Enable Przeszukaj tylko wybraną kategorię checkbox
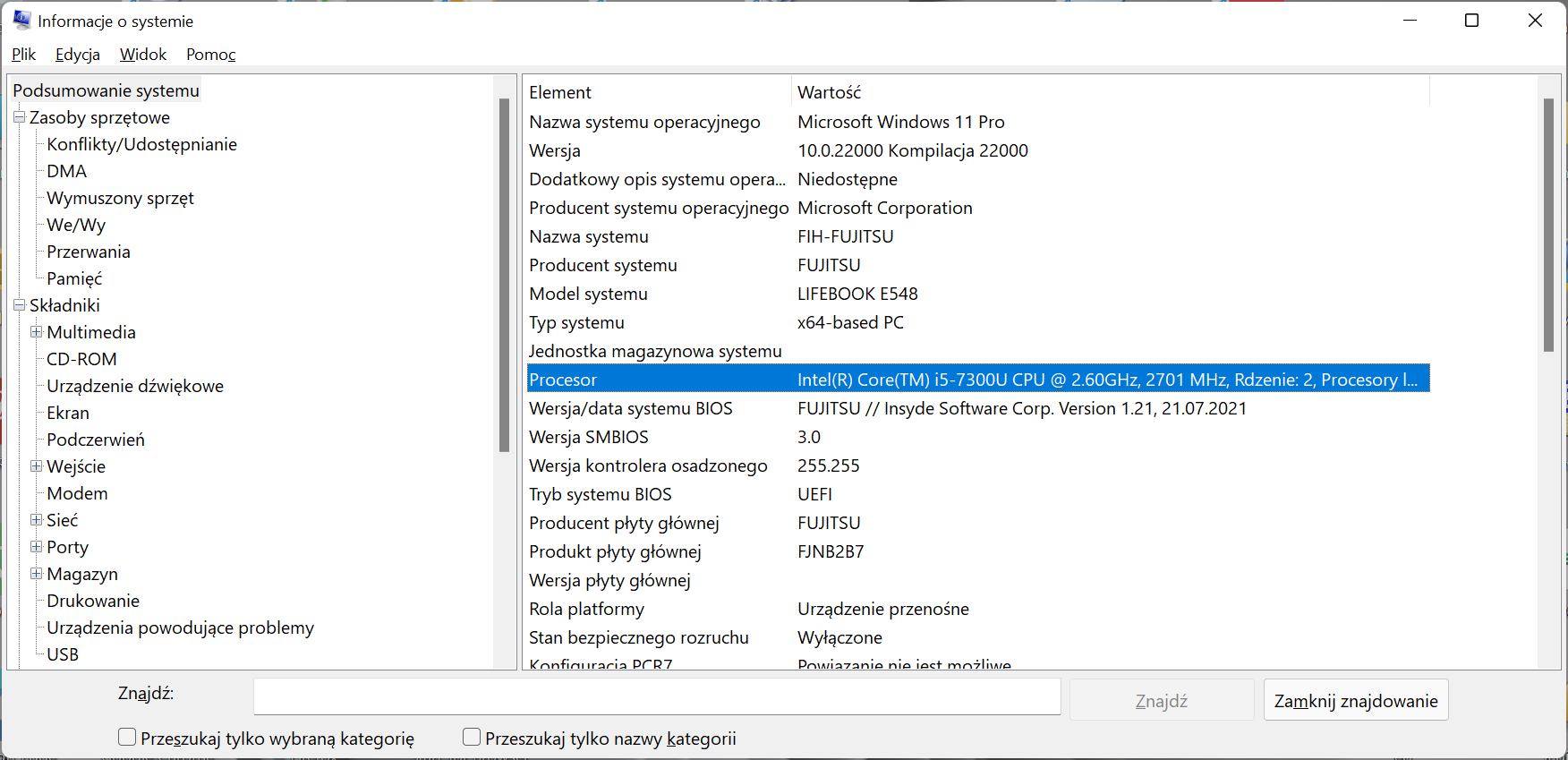 click(127, 737)
